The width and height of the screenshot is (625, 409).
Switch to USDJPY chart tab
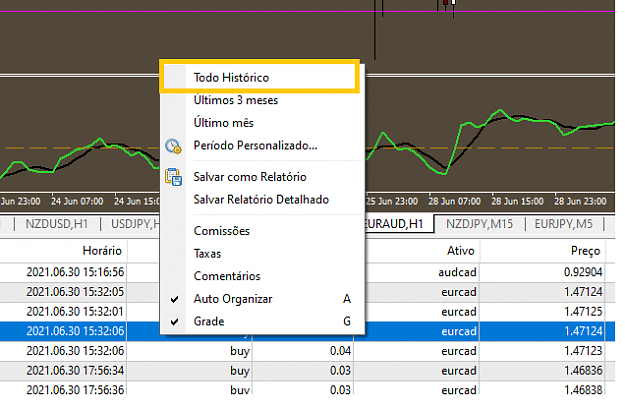click(x=136, y=224)
